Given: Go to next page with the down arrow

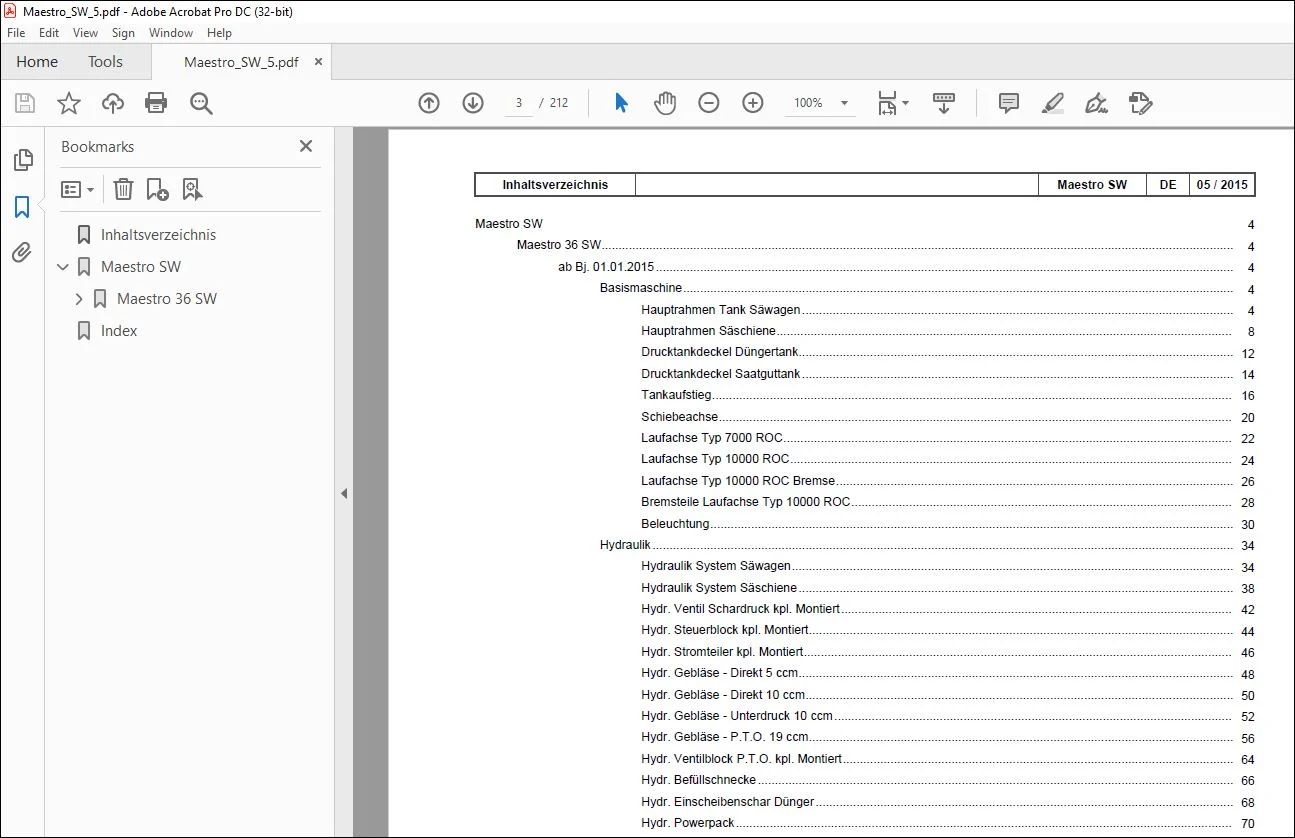Looking at the screenshot, I should (473, 103).
